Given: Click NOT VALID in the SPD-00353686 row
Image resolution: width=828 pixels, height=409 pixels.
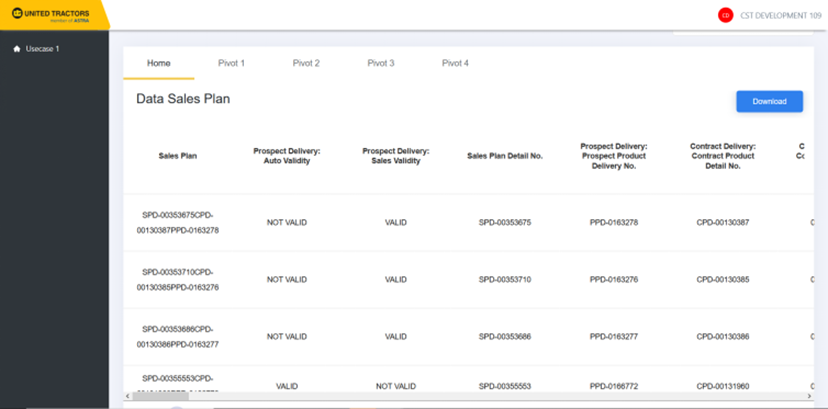Looking at the screenshot, I should (x=287, y=337).
